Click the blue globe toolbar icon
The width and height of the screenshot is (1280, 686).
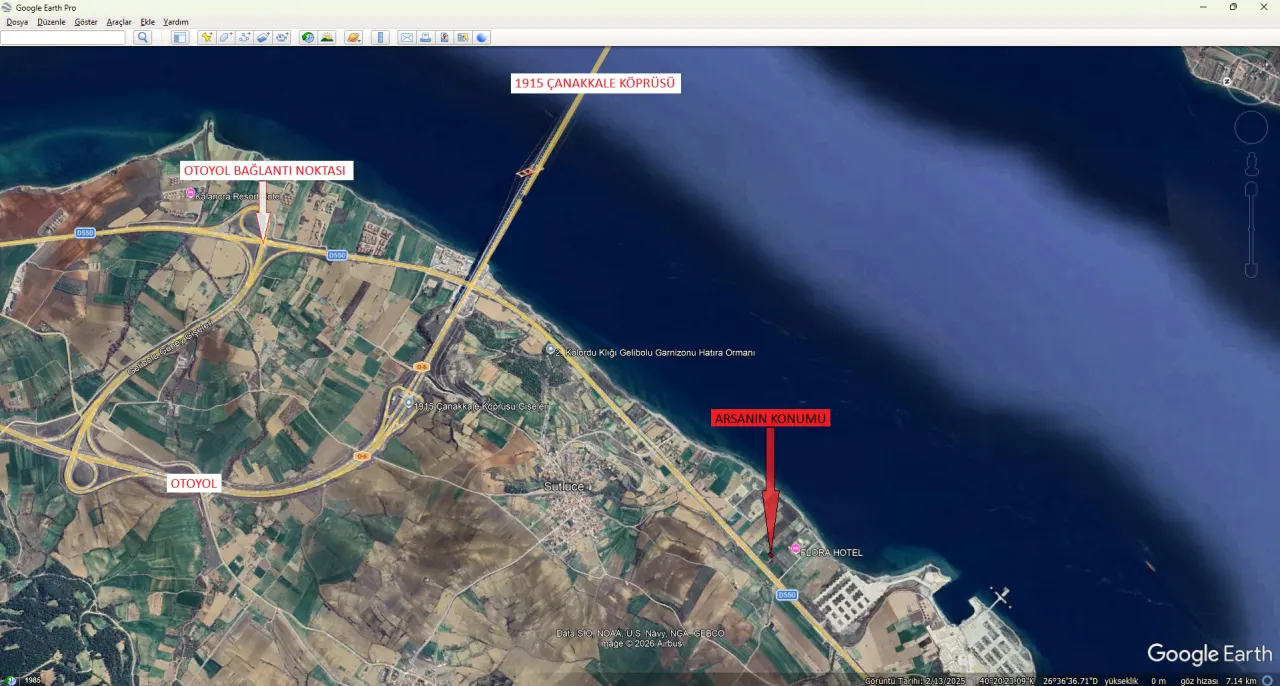coord(482,37)
